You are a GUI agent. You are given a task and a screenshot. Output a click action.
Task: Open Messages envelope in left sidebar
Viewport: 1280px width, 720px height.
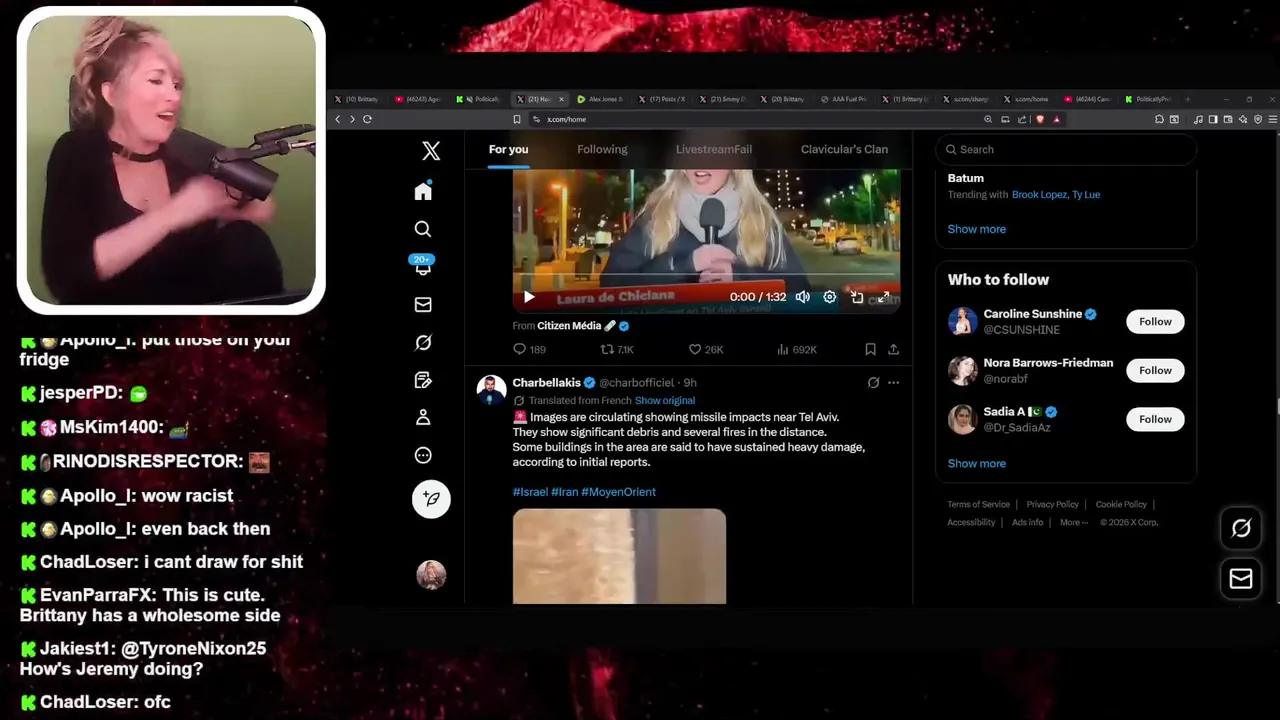[x=423, y=304]
